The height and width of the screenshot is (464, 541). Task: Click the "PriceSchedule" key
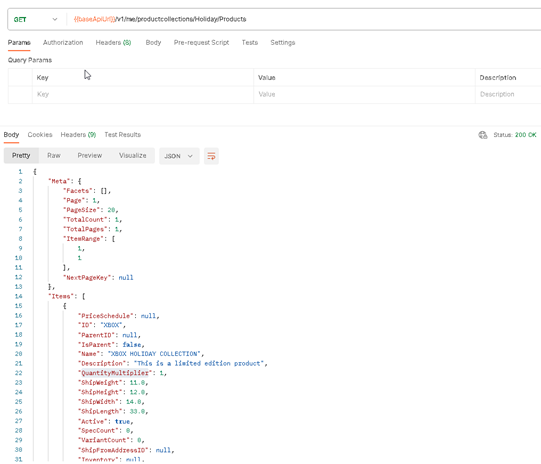(106, 316)
